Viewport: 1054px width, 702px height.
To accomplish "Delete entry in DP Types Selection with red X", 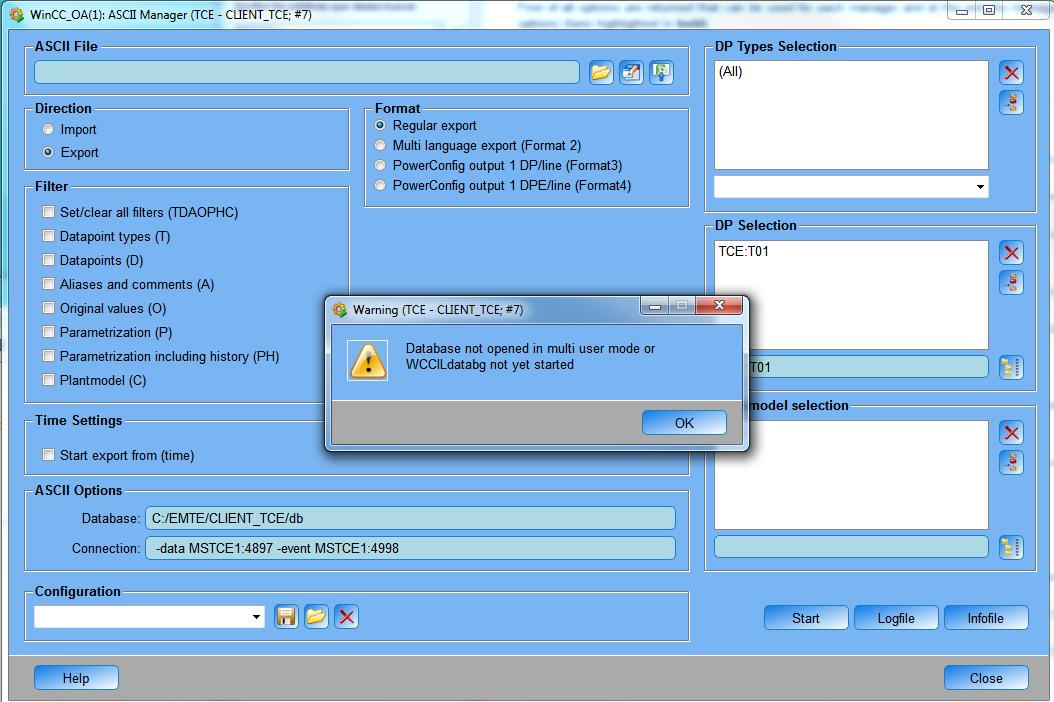I will pyautogui.click(x=1011, y=73).
